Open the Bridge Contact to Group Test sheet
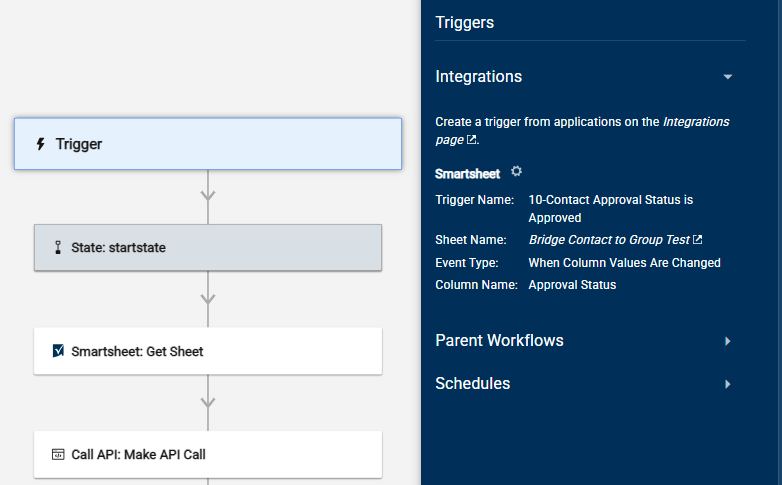Screen dimensions: 782x485 click(x=609, y=240)
